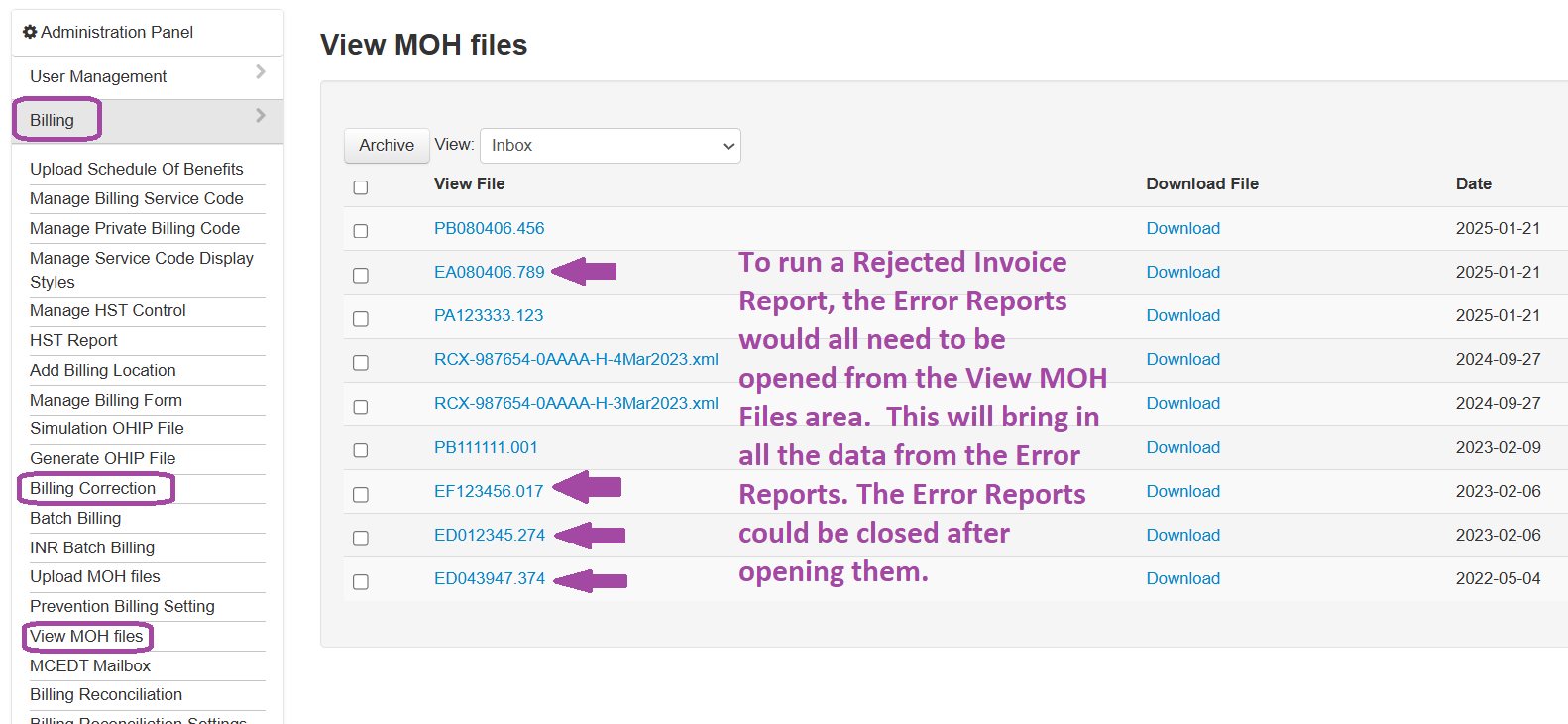Click the Archive button
The height and width of the screenshot is (724, 1568).
[x=386, y=145]
